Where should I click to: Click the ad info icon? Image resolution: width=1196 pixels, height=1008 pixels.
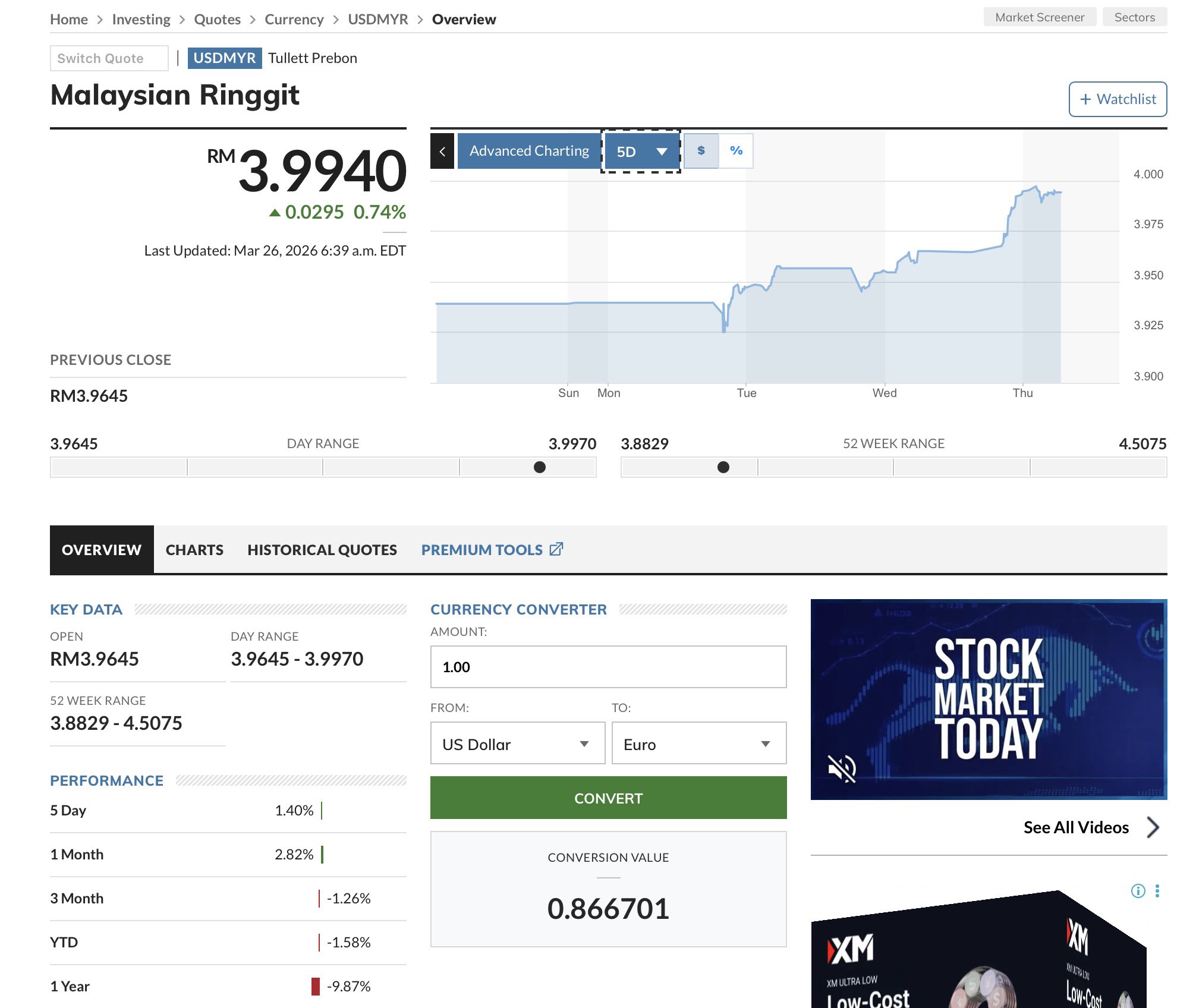(1138, 890)
